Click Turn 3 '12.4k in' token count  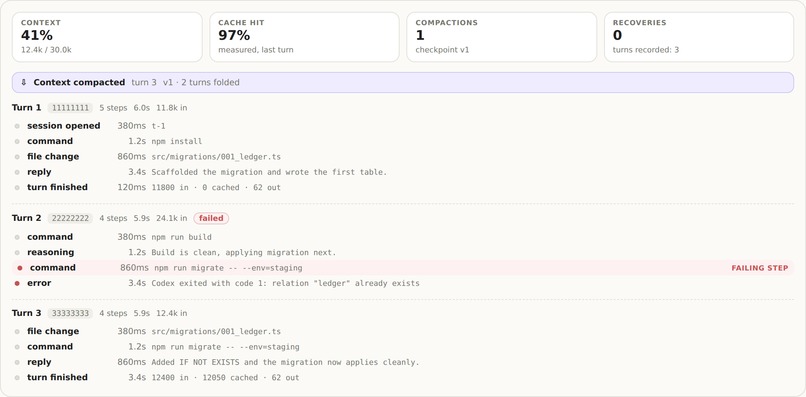(172, 313)
